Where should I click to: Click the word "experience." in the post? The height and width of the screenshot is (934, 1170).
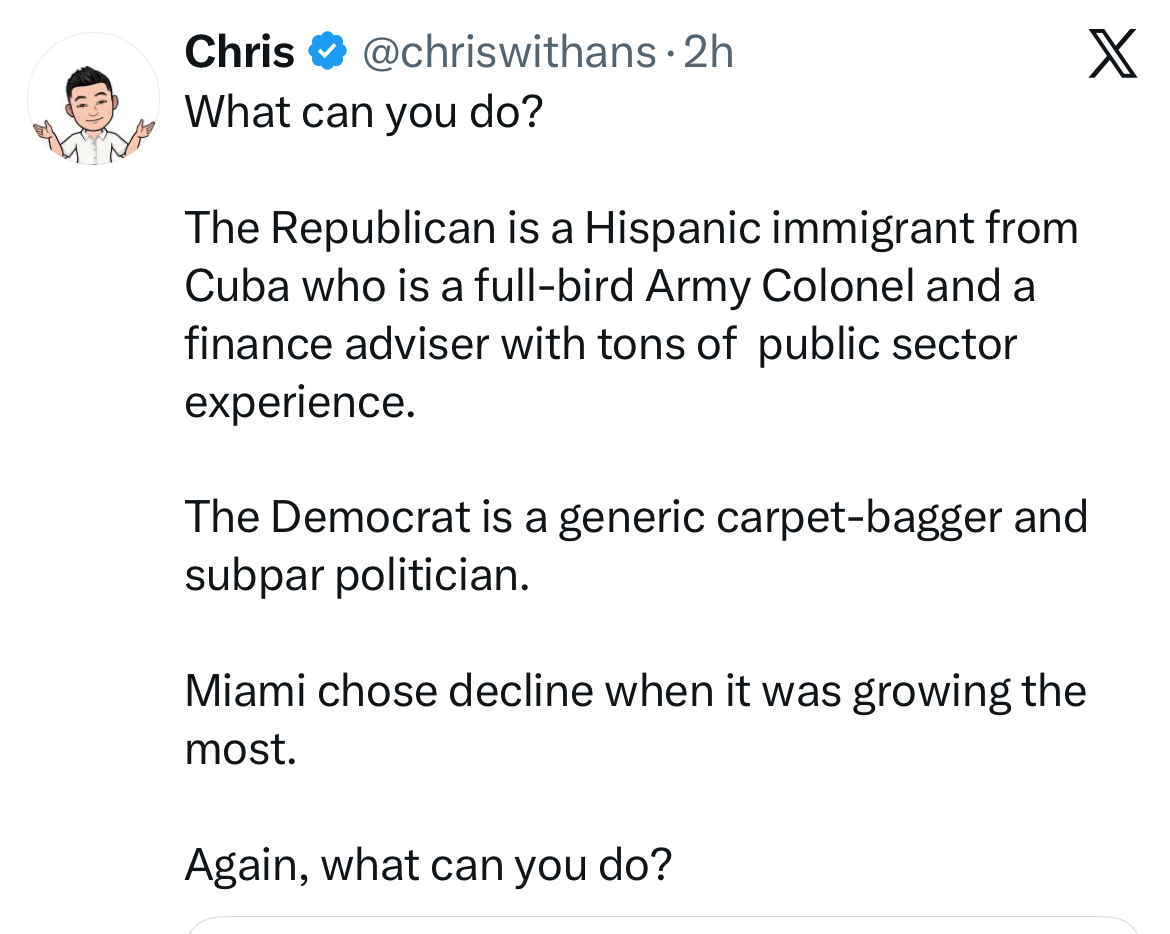pos(299,402)
